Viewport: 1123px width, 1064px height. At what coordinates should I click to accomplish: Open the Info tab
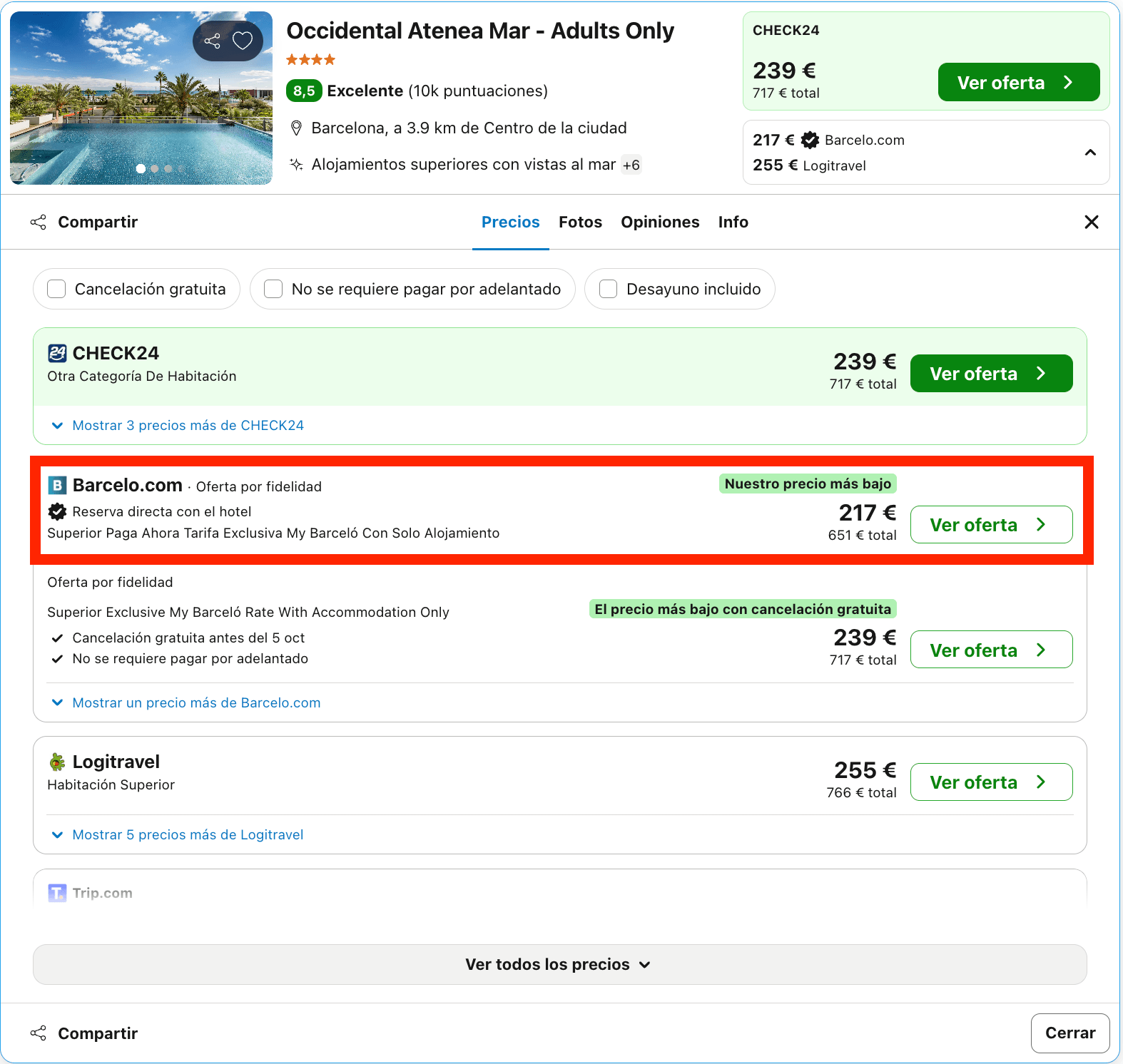tap(733, 222)
